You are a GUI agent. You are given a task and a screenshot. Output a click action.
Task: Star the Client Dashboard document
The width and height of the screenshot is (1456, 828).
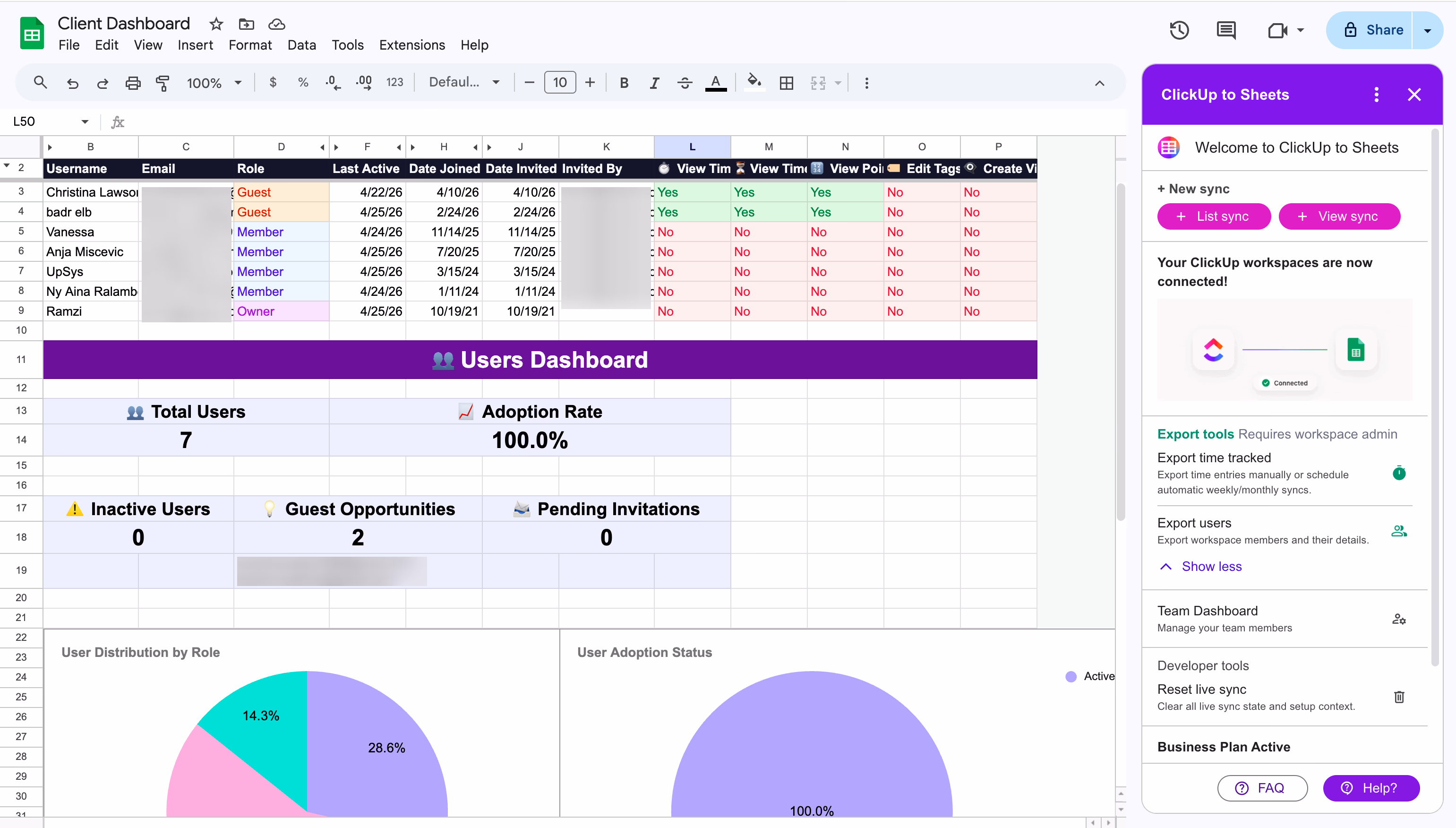pos(216,24)
